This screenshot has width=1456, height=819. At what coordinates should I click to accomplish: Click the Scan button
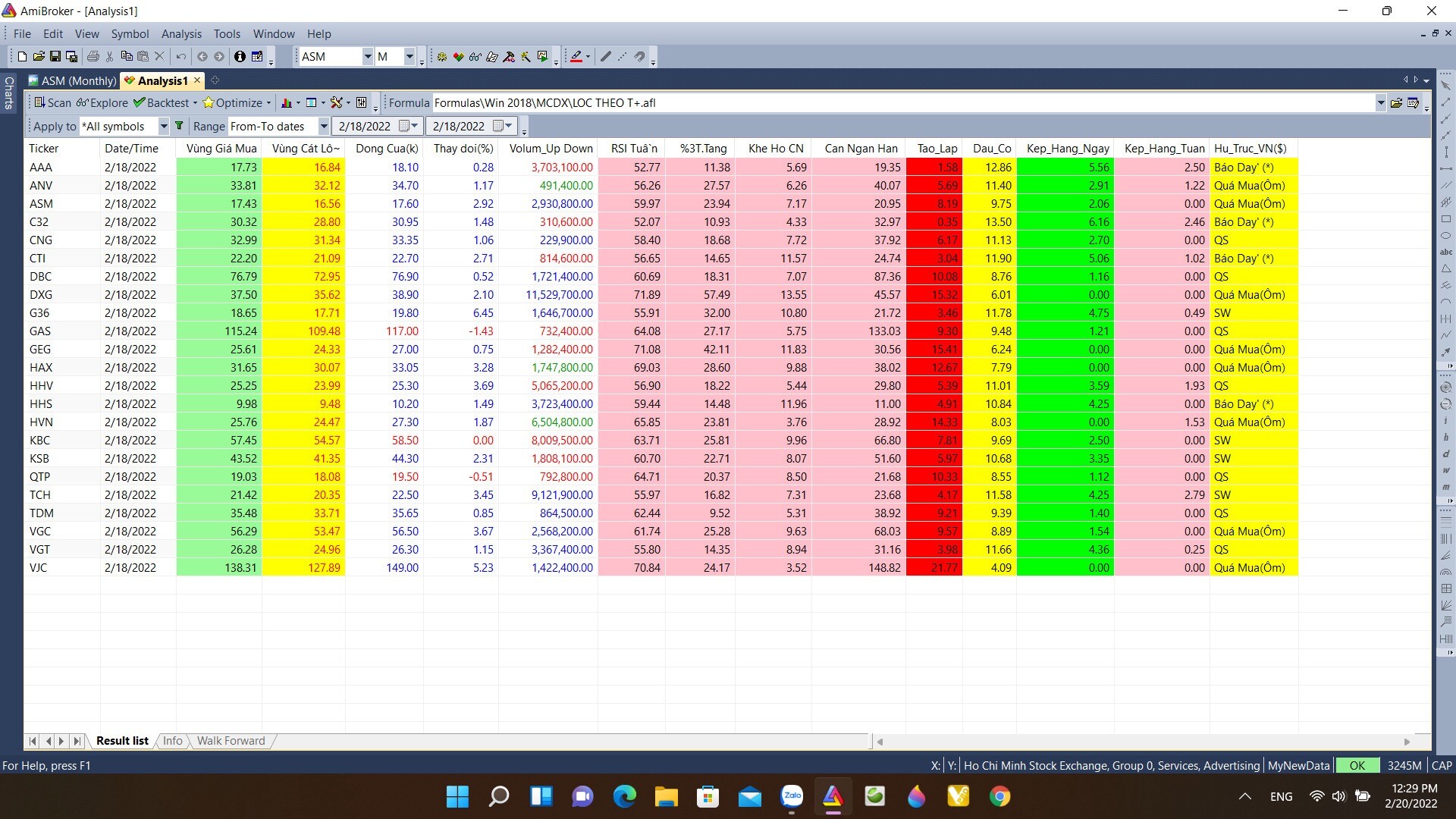(x=53, y=102)
